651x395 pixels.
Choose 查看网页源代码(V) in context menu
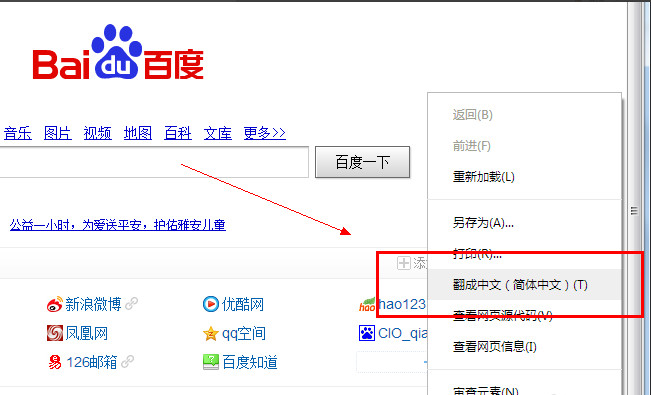click(524, 316)
